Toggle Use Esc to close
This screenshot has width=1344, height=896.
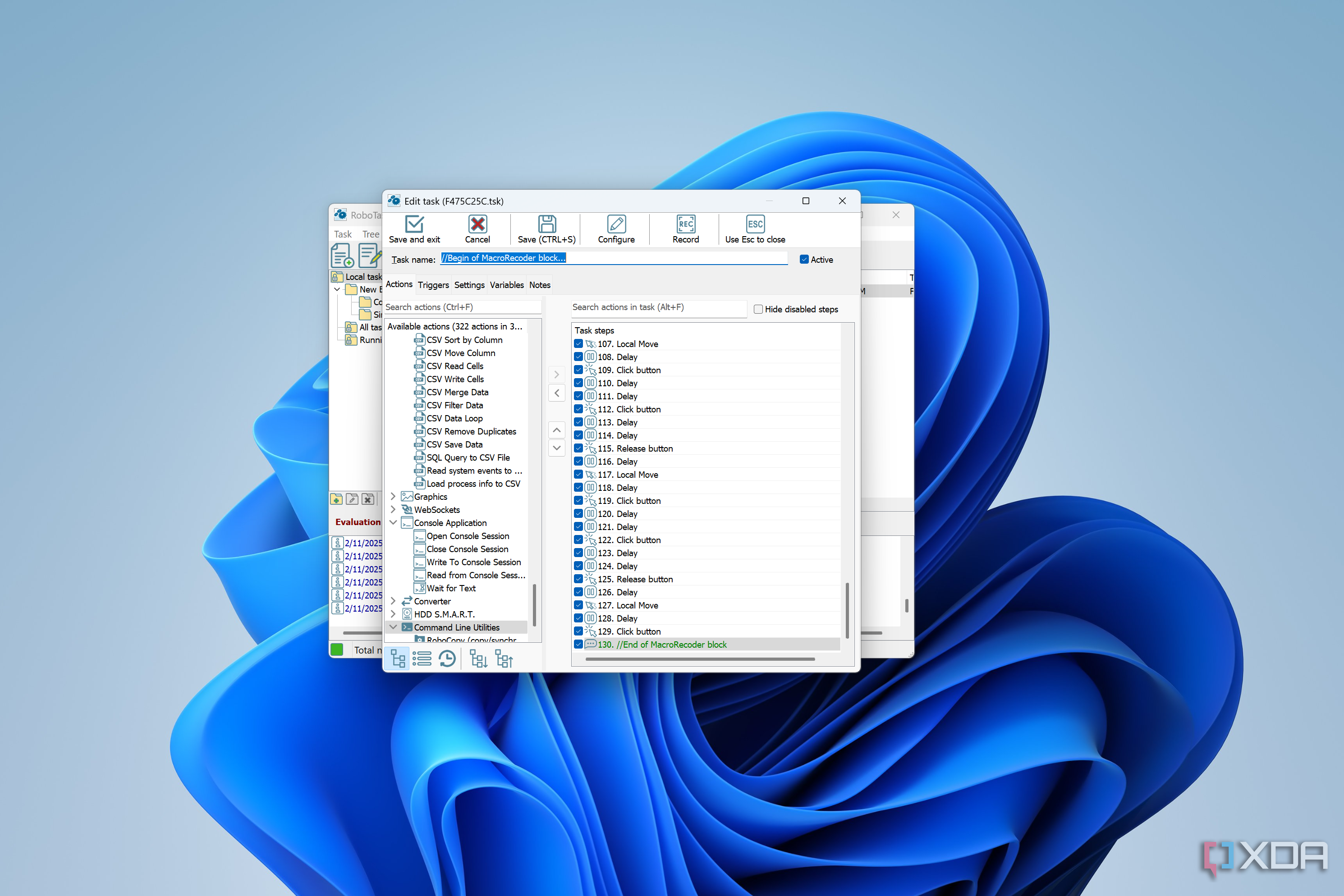[x=755, y=229]
